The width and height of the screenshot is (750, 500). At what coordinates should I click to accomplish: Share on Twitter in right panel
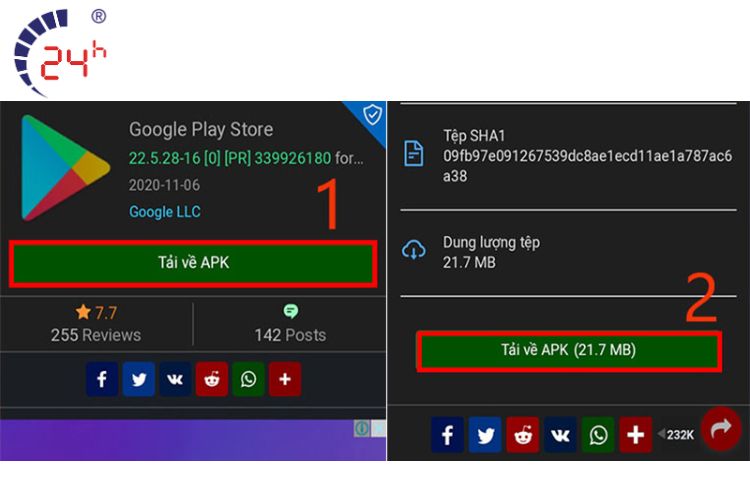pos(485,435)
